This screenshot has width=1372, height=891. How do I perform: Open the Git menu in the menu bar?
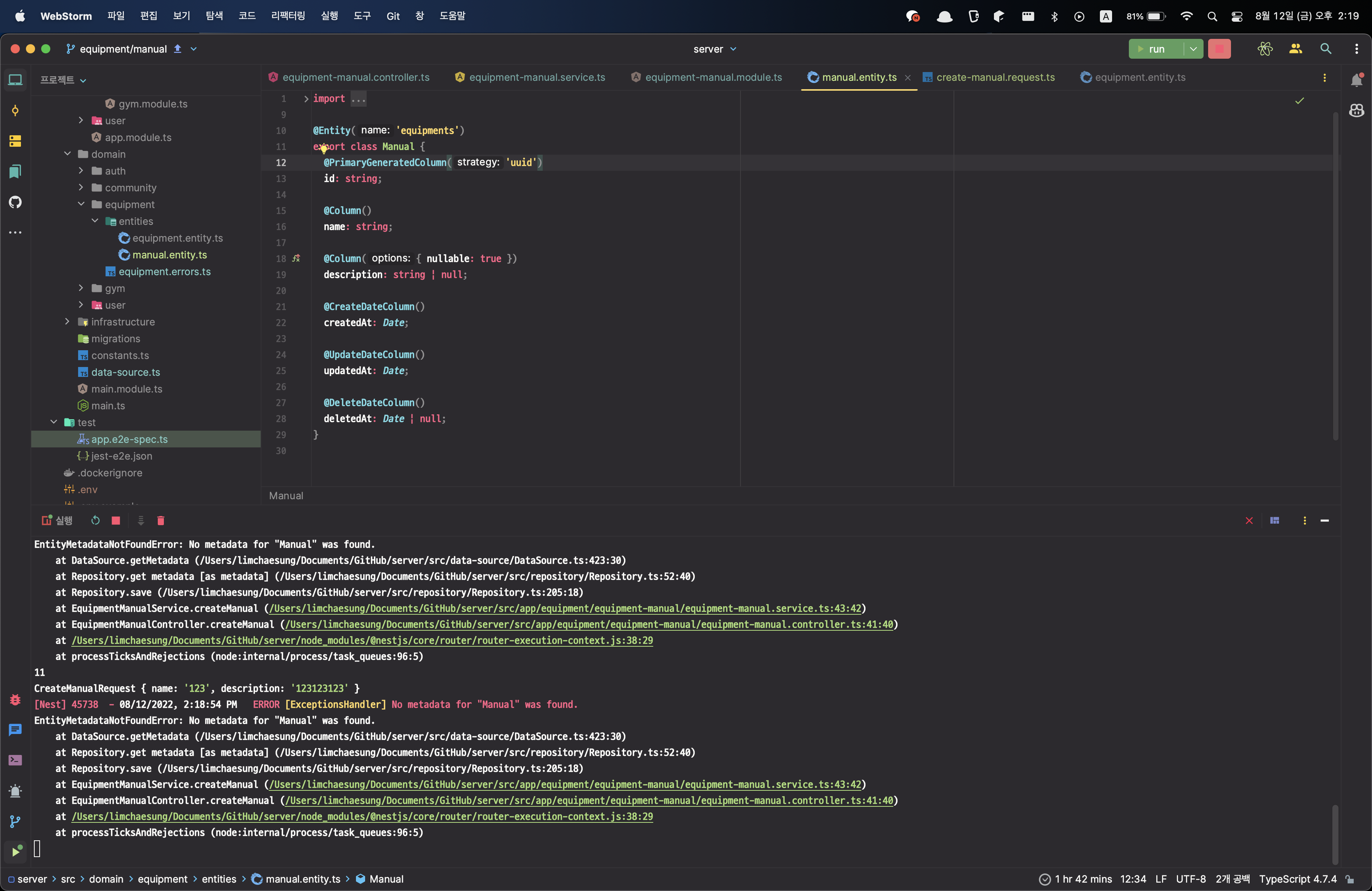click(393, 16)
